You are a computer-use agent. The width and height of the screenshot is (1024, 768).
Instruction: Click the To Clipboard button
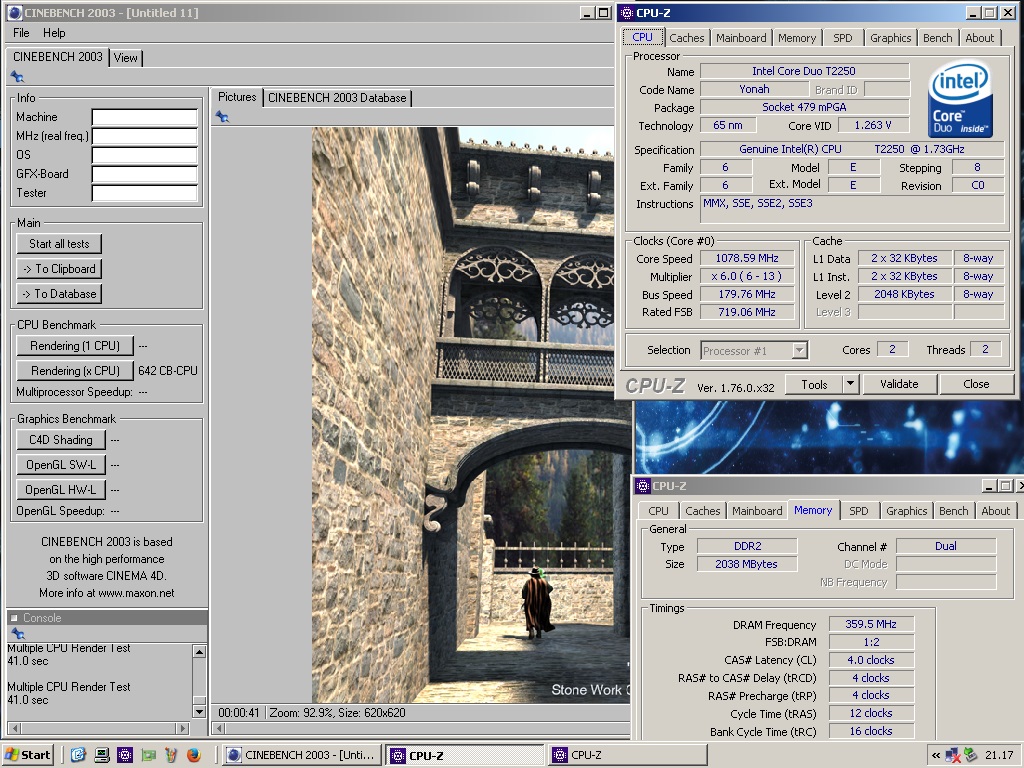click(x=59, y=268)
